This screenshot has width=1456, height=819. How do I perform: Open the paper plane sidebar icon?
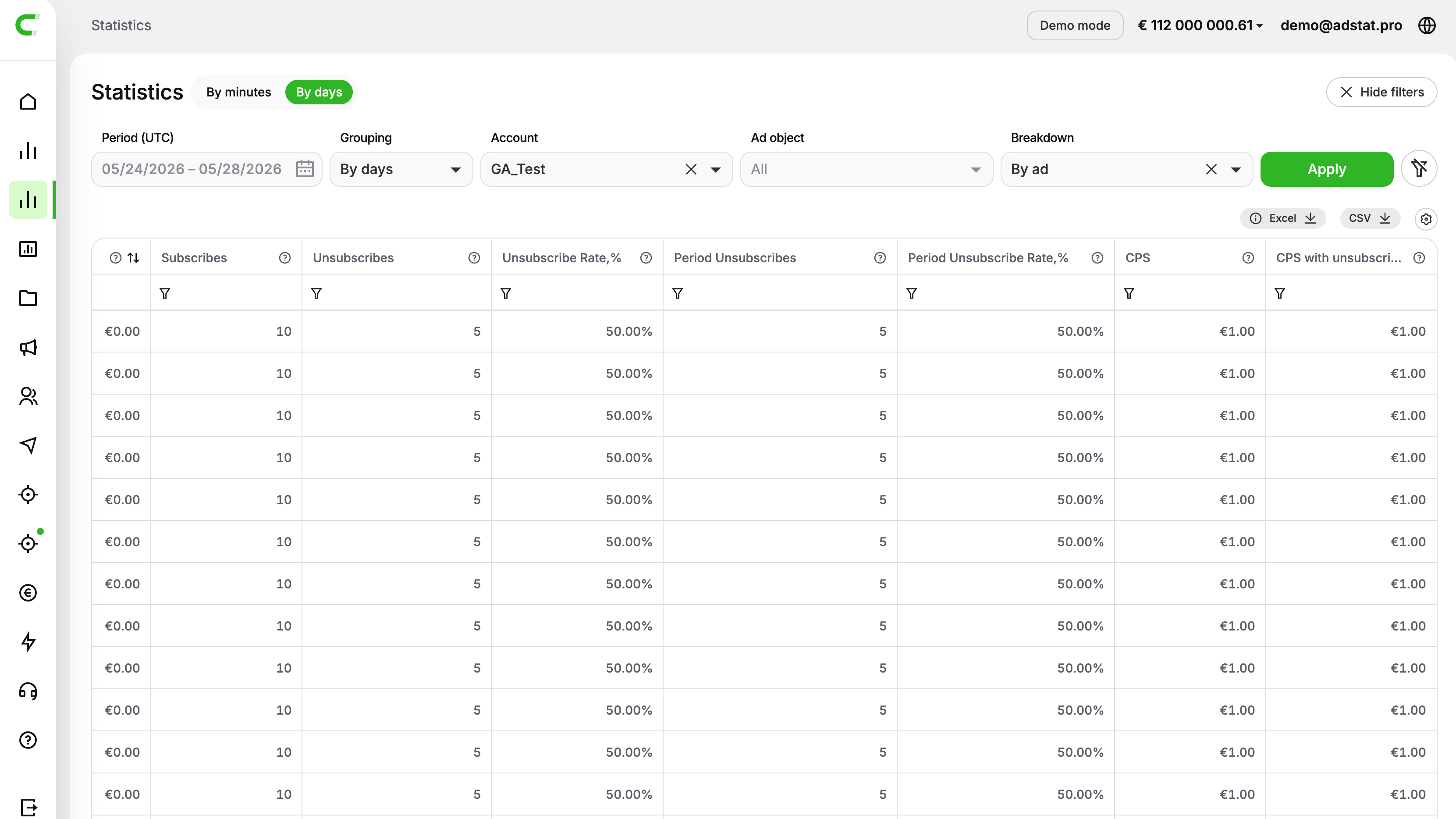click(x=28, y=445)
